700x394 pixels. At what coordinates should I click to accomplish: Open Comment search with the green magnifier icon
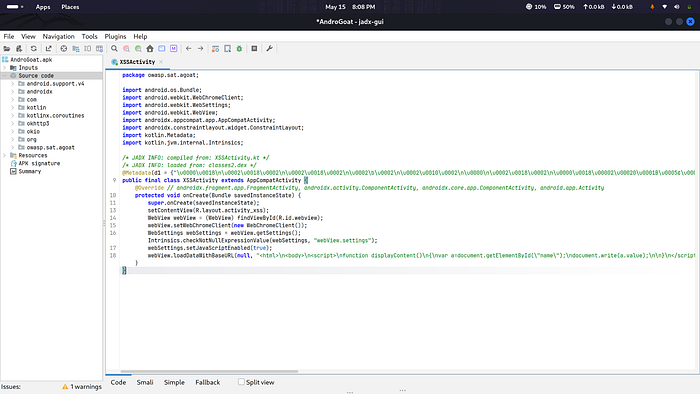pyautogui.click(x=138, y=49)
